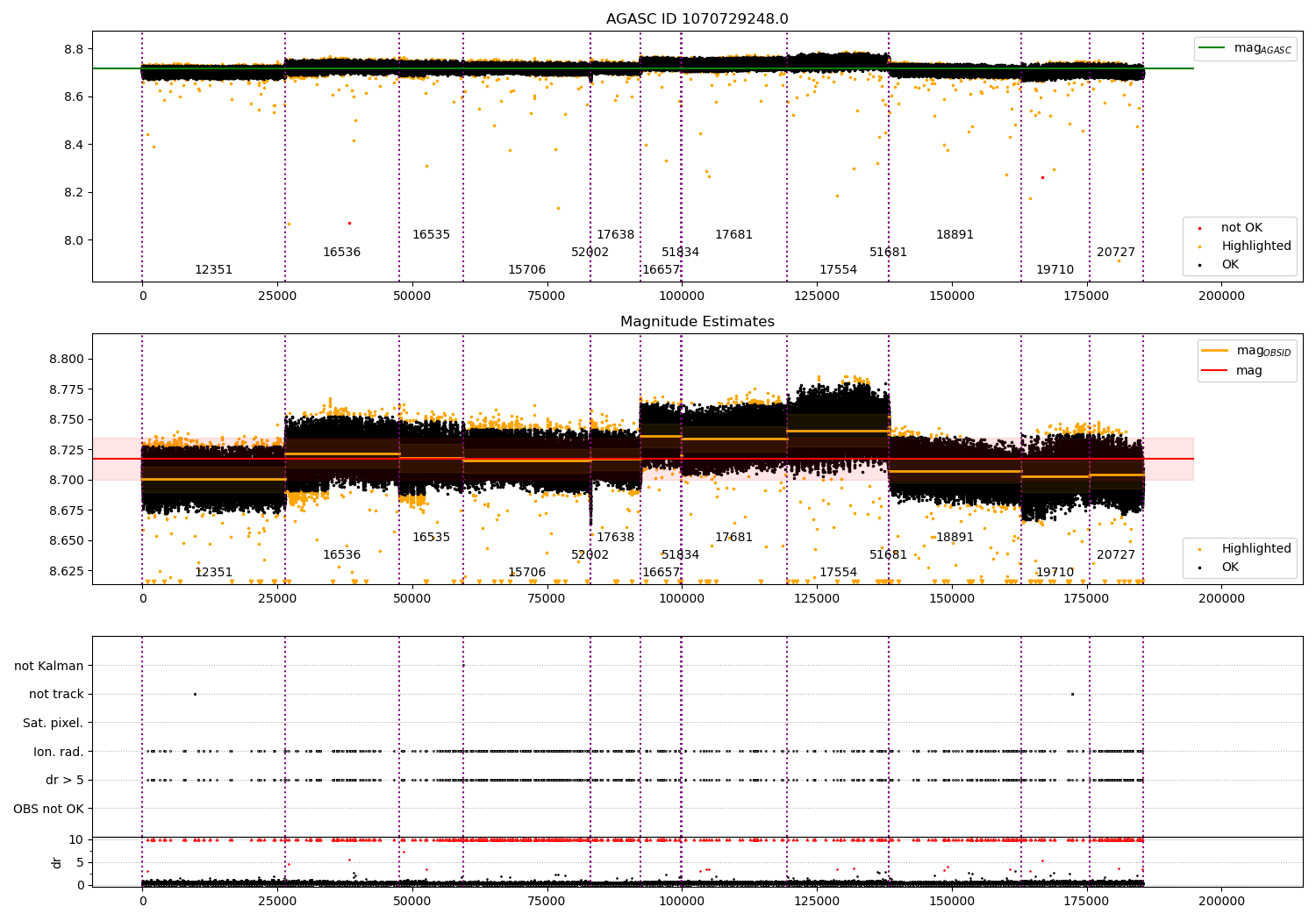The width and height of the screenshot is (1316, 921).
Task: Click OBSID label 12351 in the top plot
Action: coord(213,270)
